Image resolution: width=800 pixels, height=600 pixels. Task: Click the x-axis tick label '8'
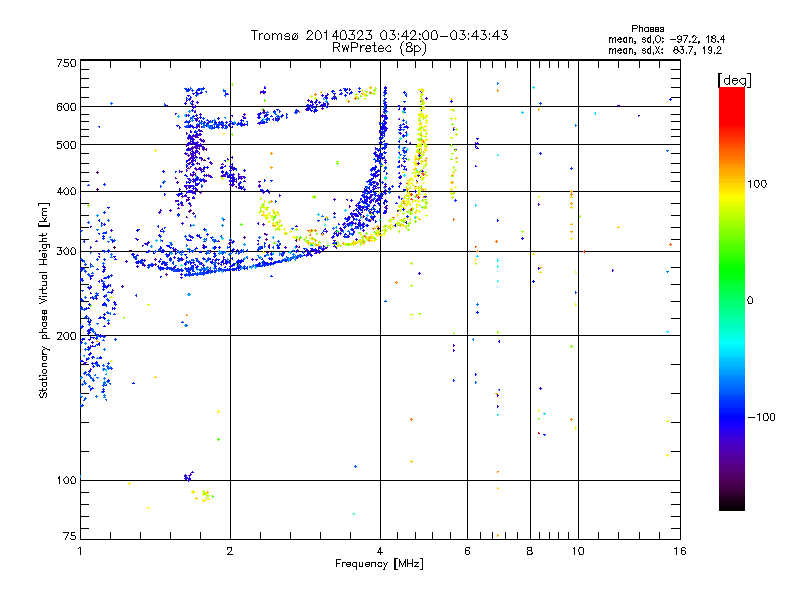pos(530,551)
